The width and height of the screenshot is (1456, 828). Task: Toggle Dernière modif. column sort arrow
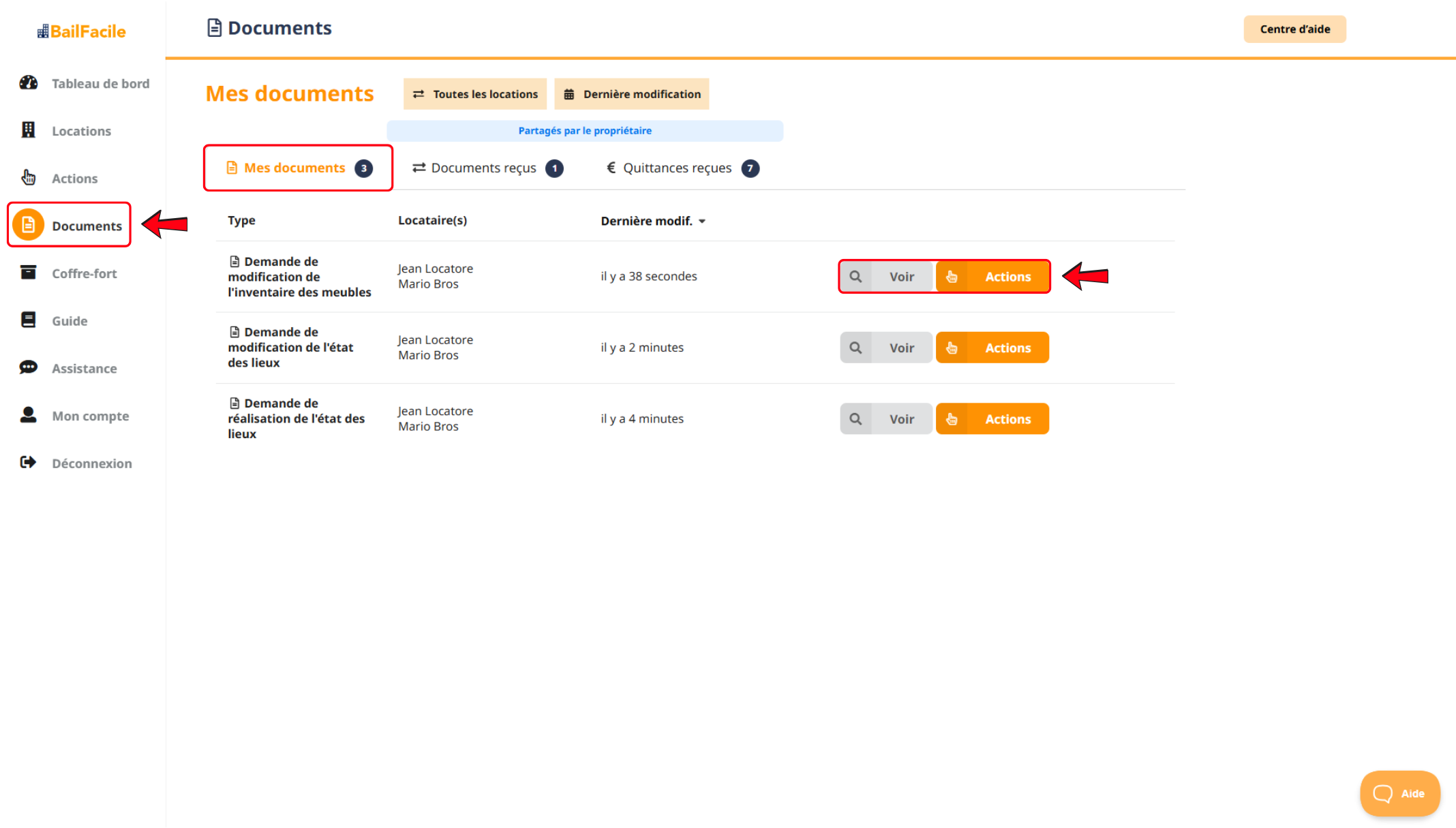click(x=702, y=221)
